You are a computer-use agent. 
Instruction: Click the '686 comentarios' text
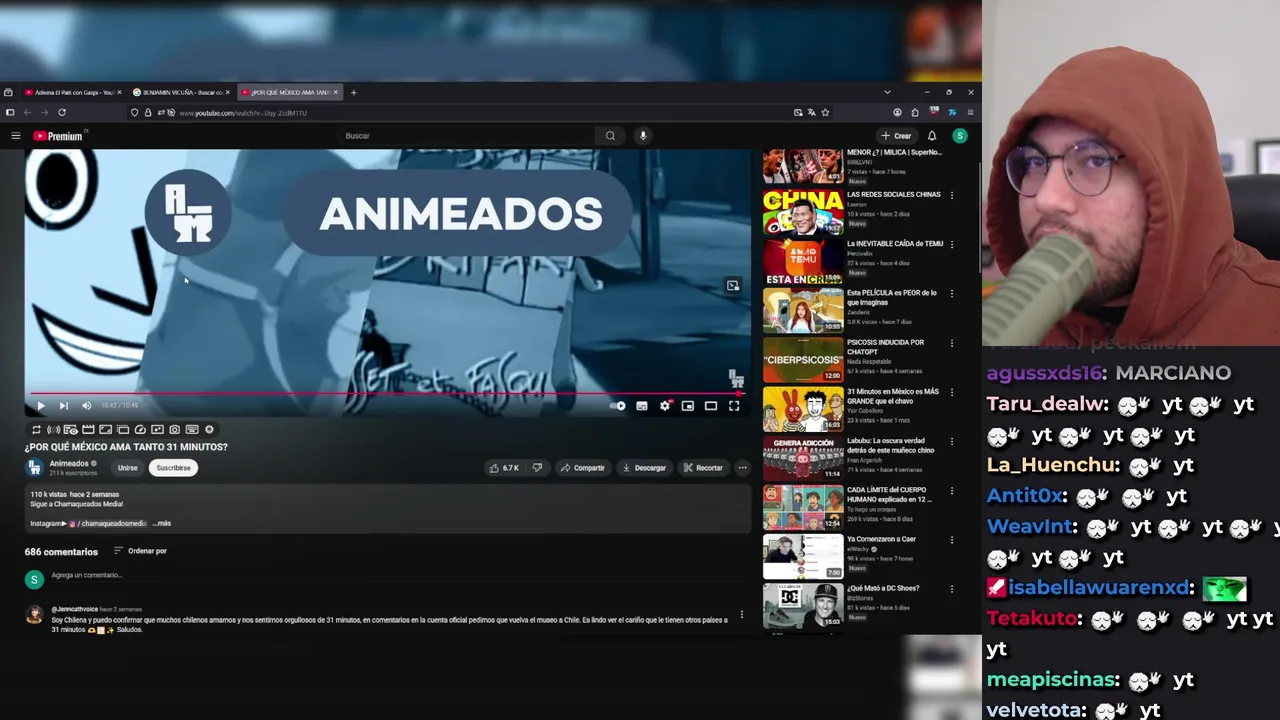click(61, 552)
